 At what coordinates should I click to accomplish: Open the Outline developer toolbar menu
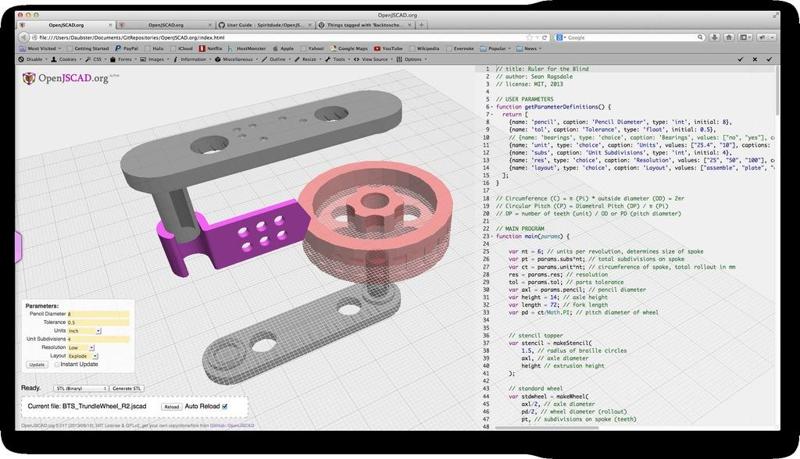[x=276, y=59]
